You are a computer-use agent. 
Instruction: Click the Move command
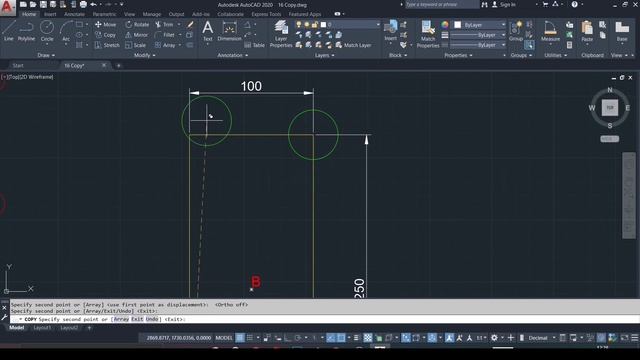(105, 24)
